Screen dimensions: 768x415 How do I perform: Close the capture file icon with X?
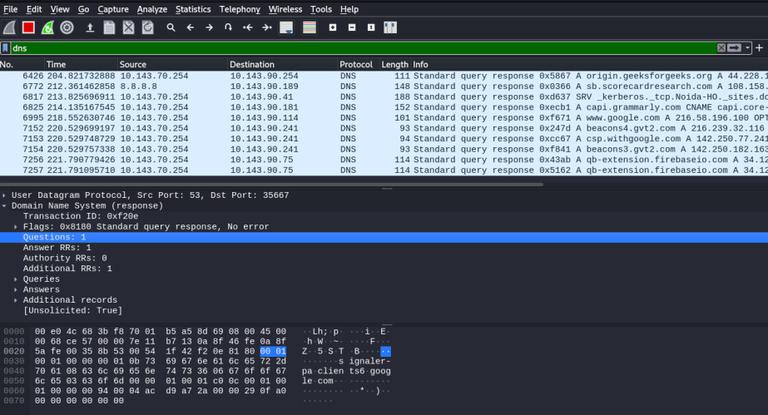click(128, 28)
